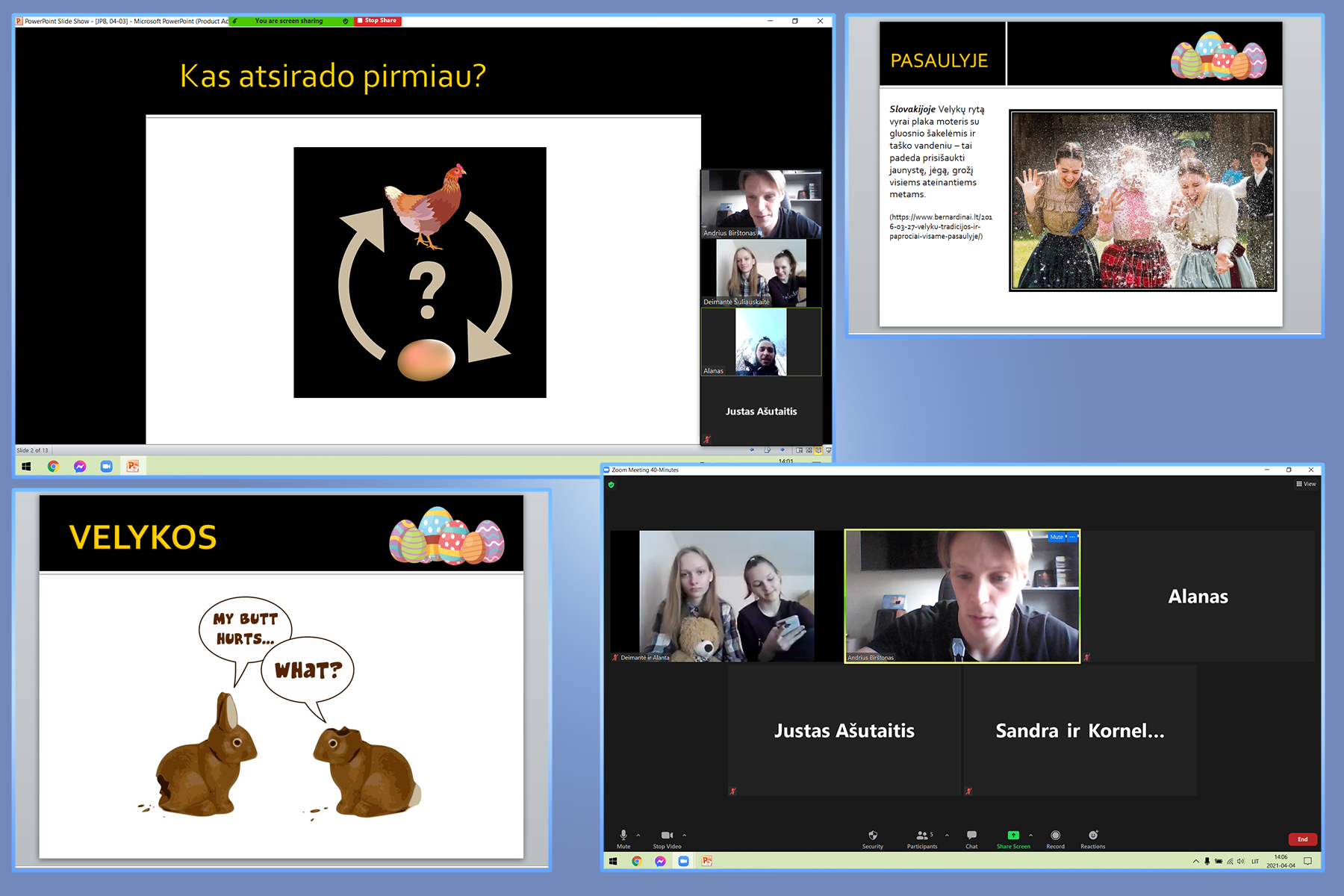
Task: Go to previous slide with blue arrow
Action: pyautogui.click(x=752, y=449)
